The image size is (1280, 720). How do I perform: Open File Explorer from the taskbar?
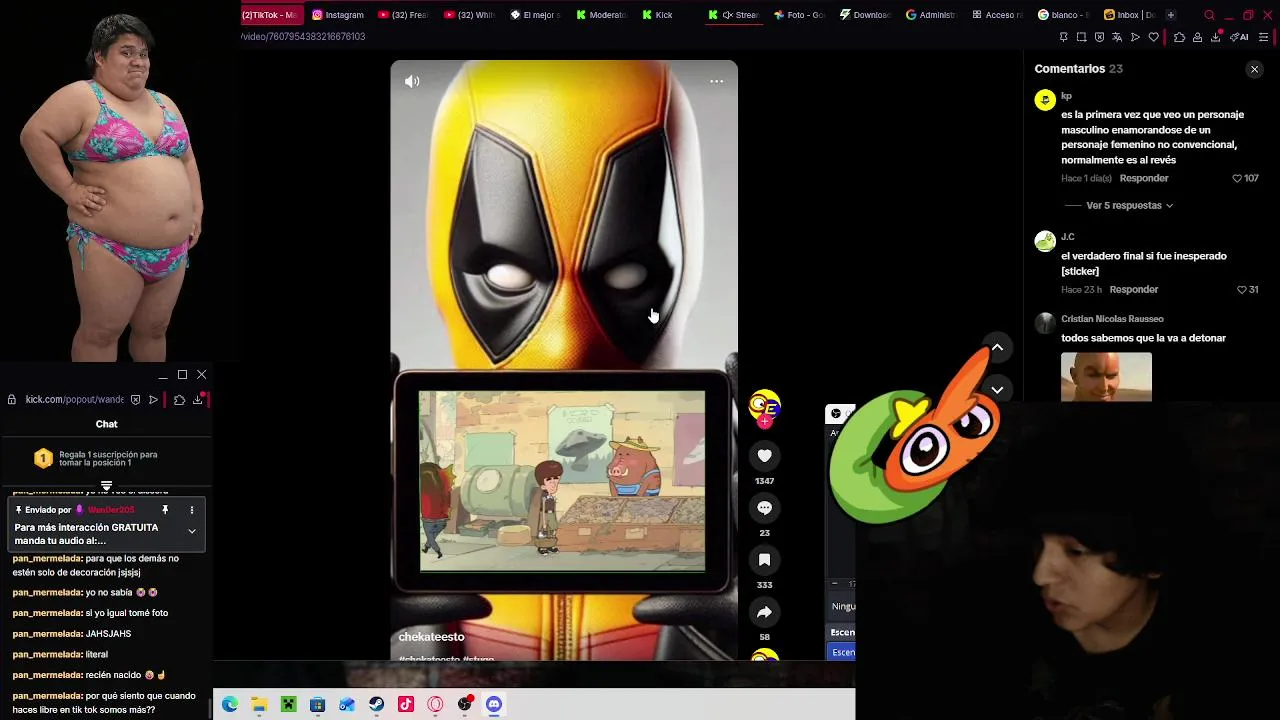pos(259,704)
